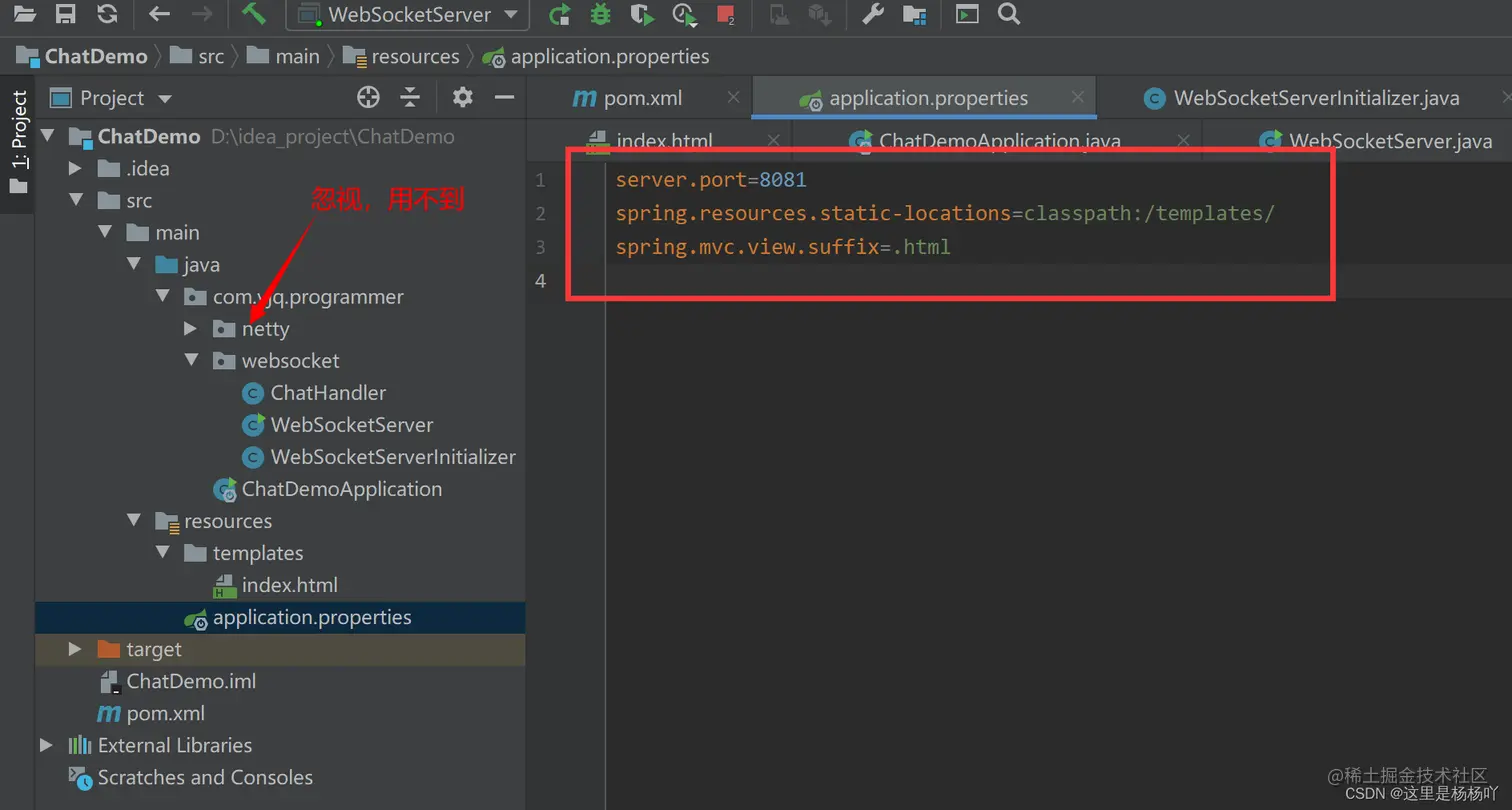
Task: Click the Collapse All icon in Project panel
Action: 410,97
